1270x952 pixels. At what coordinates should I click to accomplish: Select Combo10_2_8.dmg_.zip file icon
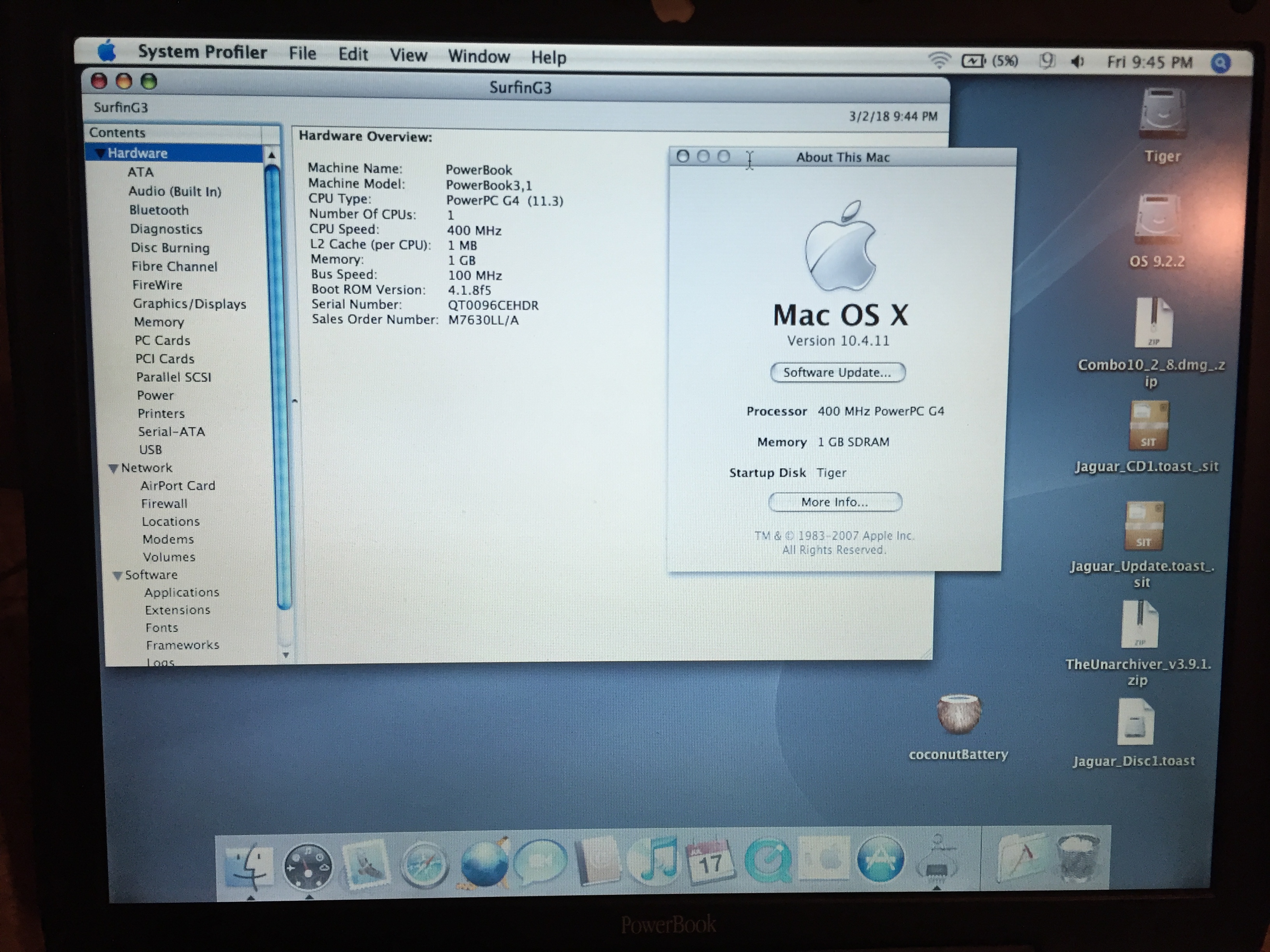coord(1153,322)
